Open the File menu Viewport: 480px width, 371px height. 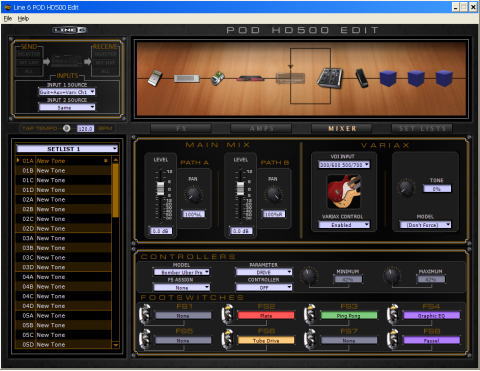click(8, 19)
